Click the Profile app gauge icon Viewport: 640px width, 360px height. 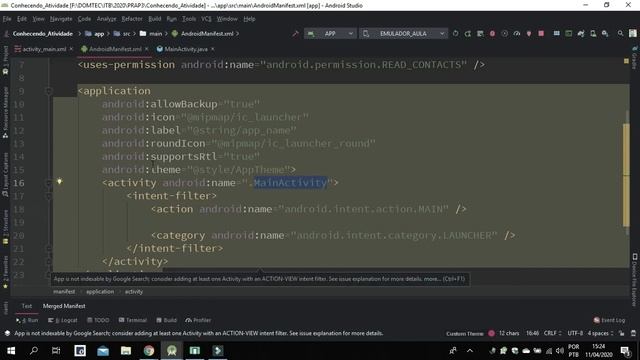tap(517, 33)
